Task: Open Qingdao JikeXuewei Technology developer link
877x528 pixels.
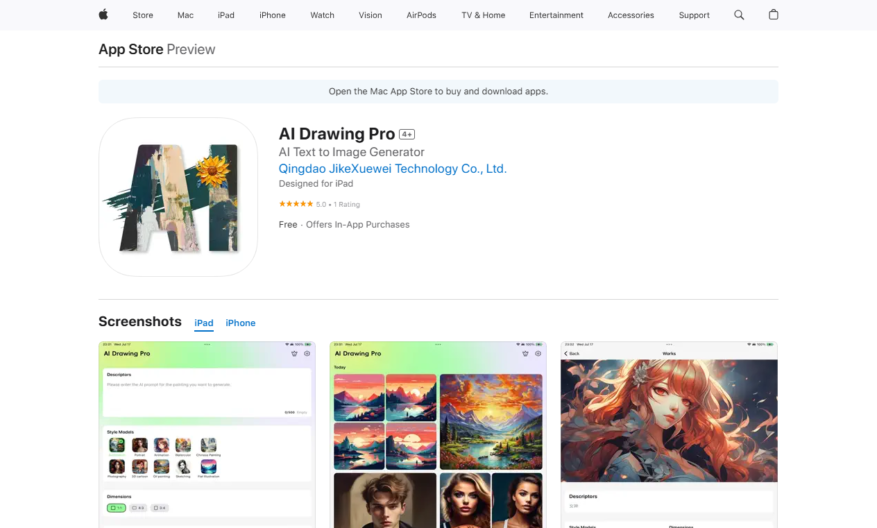Action: click(x=393, y=168)
